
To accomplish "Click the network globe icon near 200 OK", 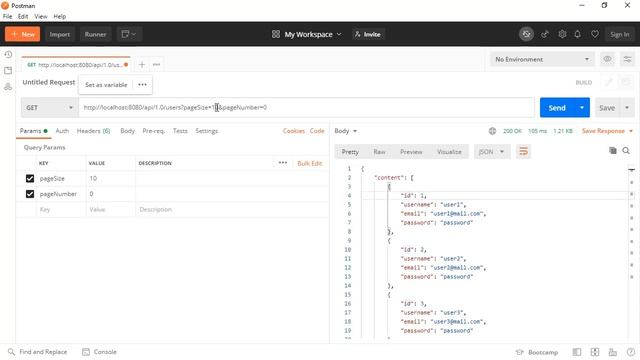I will (492, 131).
